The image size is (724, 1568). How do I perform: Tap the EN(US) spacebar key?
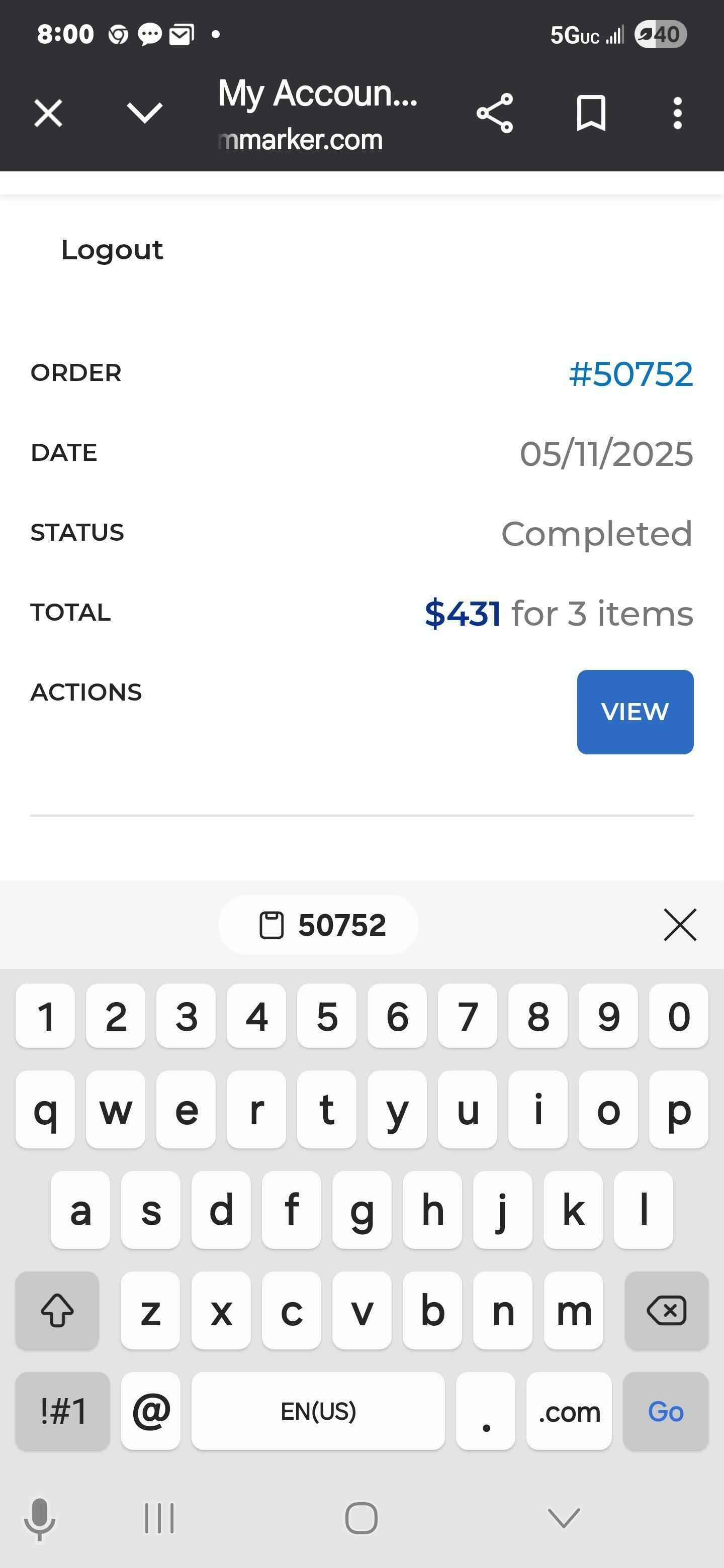(x=318, y=1411)
